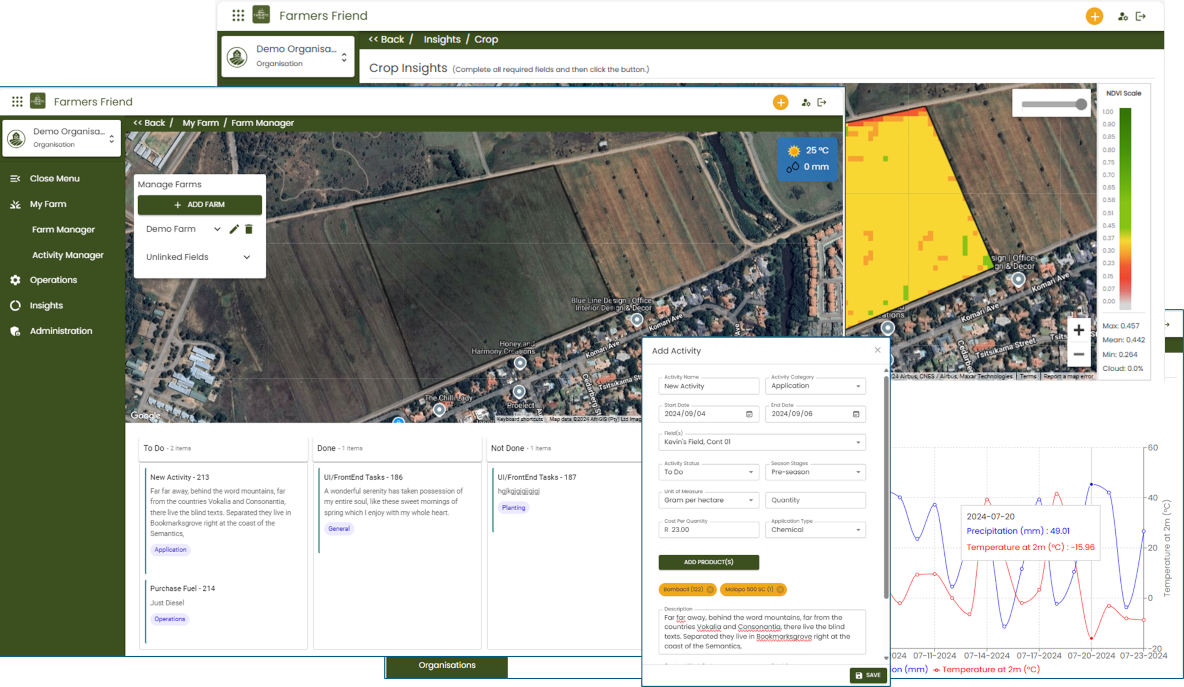Open organisation selector in Crop Insights window
The width and height of the screenshot is (1184, 687).
(288, 56)
